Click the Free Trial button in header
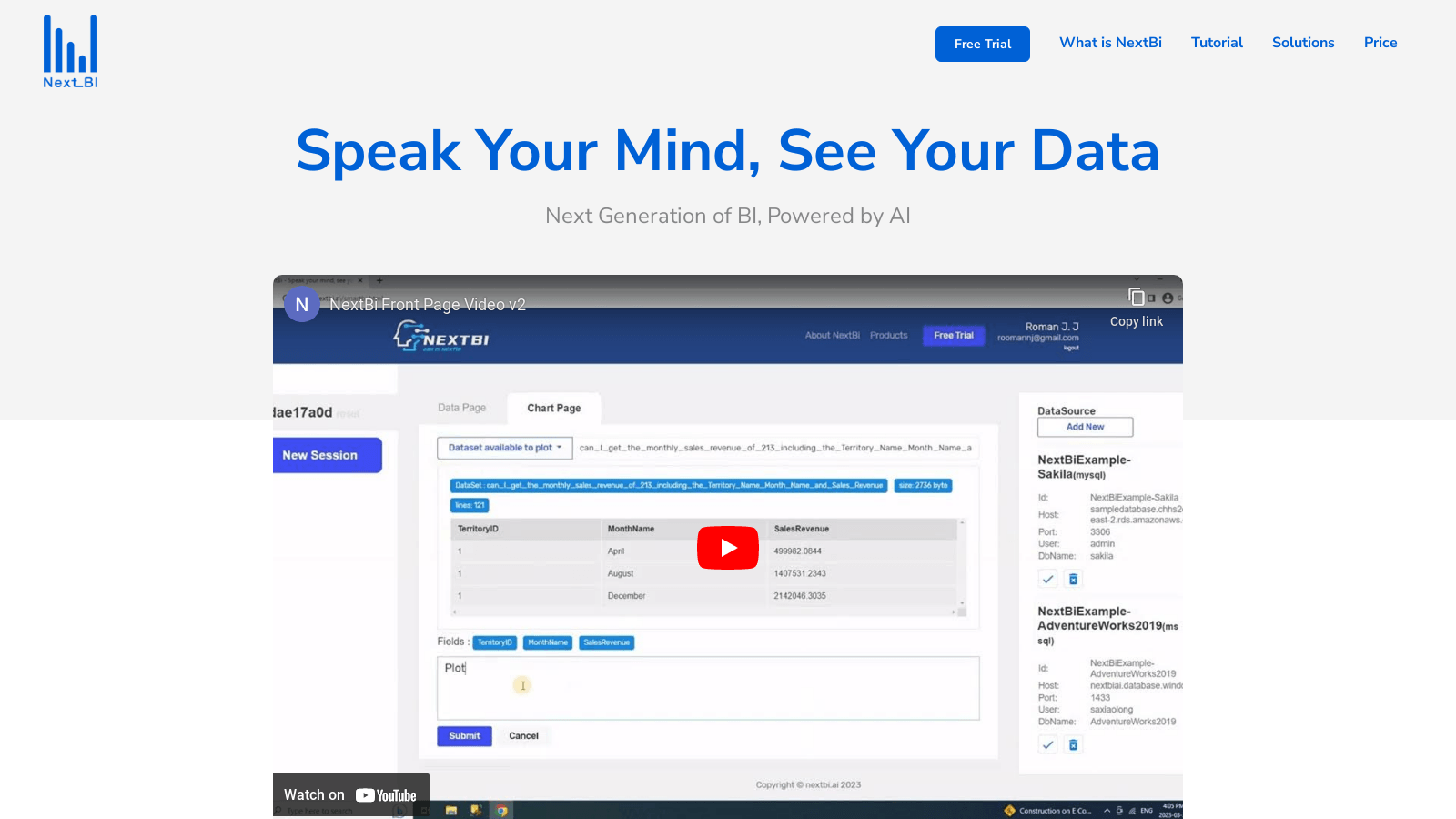The image size is (1456, 819). 983,44
